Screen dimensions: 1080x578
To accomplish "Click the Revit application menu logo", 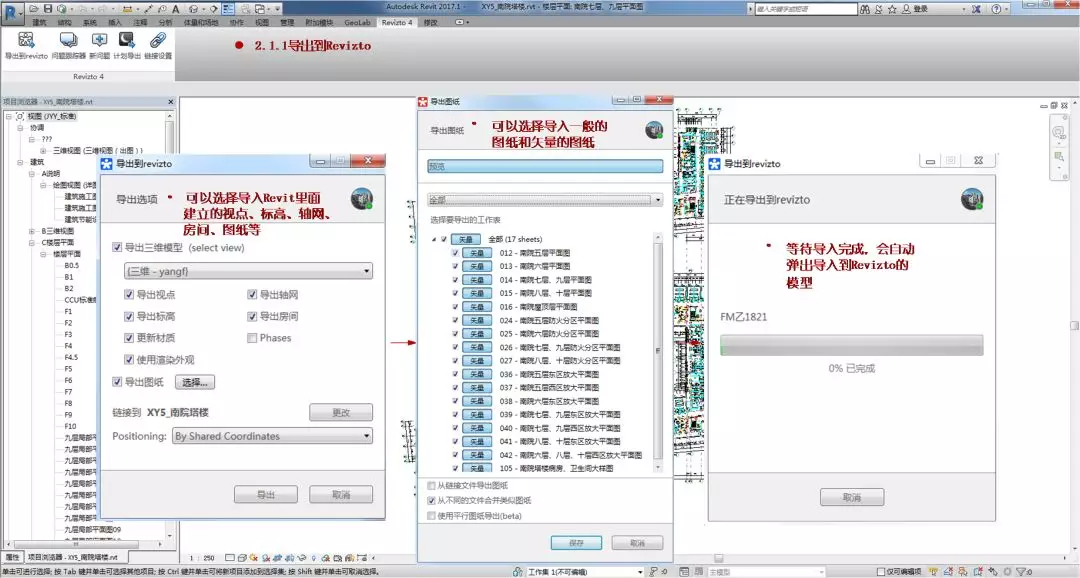I will (12, 10).
